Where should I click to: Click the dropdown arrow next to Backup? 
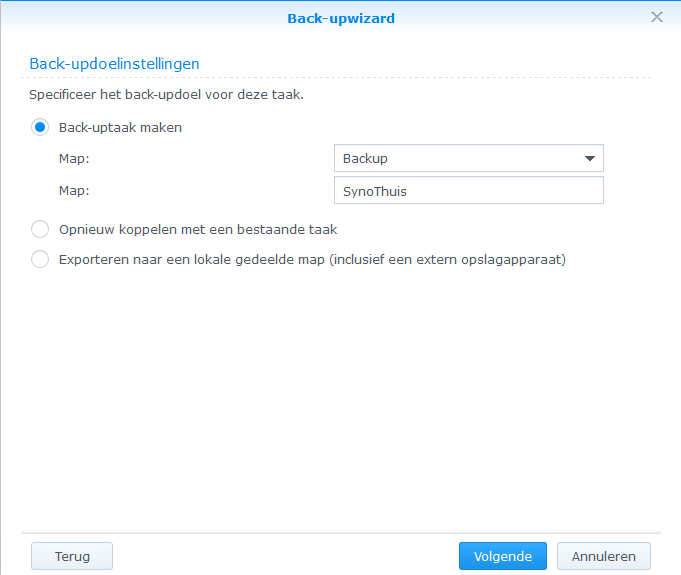[590, 158]
